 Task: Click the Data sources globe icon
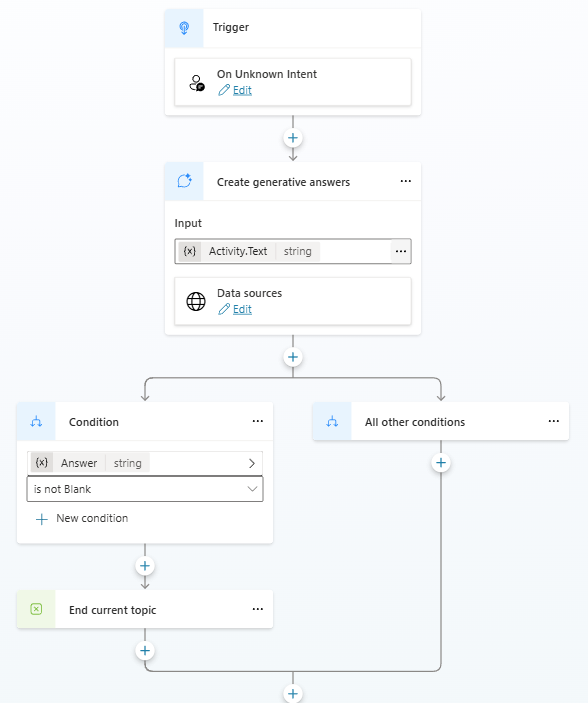196,301
